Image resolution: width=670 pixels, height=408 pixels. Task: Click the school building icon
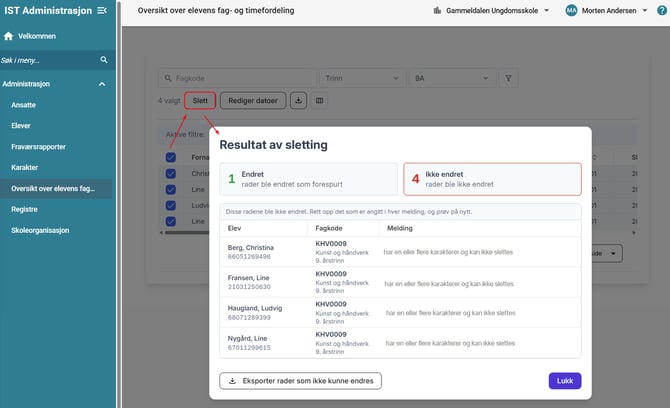437,10
